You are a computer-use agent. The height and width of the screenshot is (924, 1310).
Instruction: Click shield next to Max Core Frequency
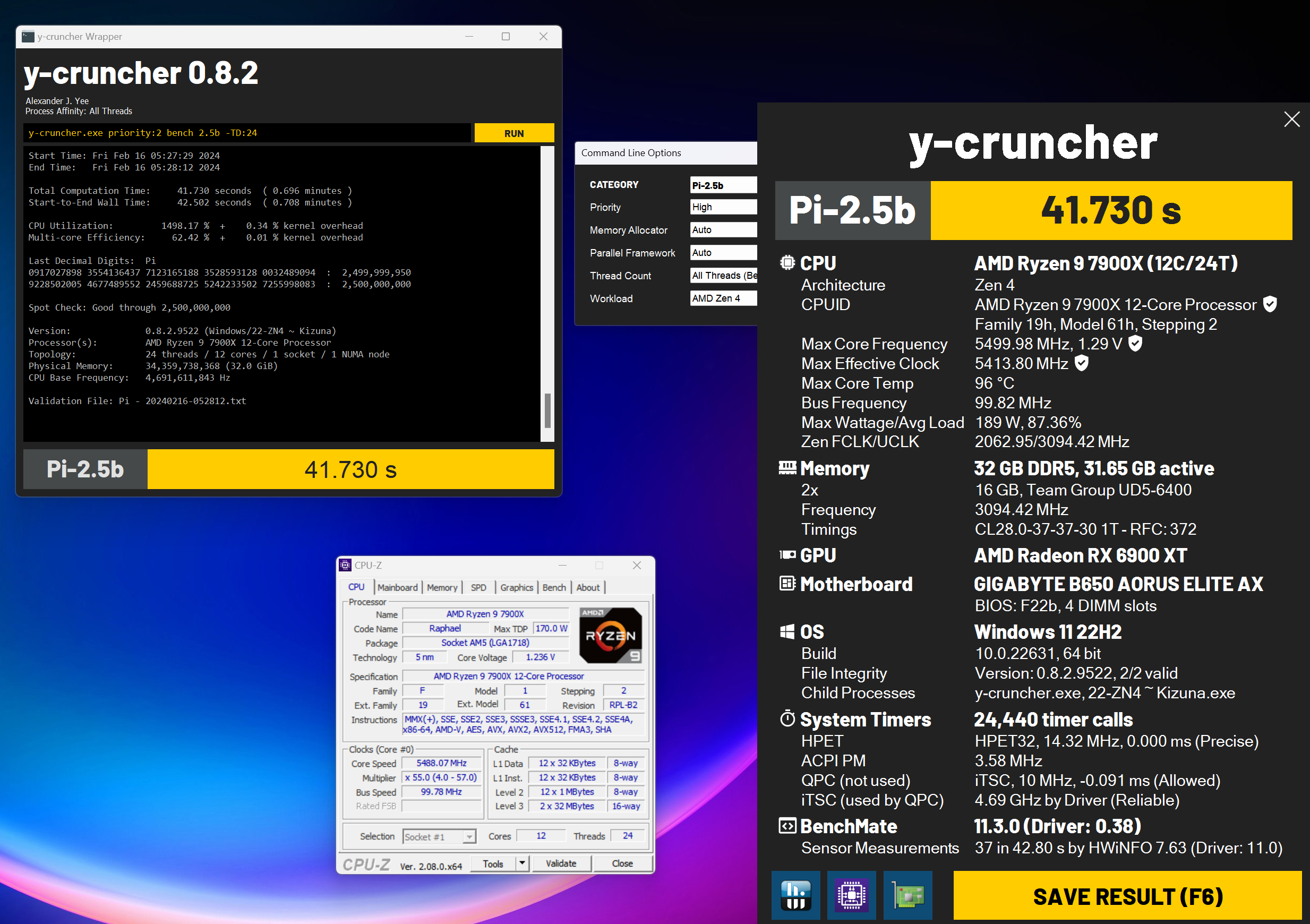click(x=1135, y=343)
